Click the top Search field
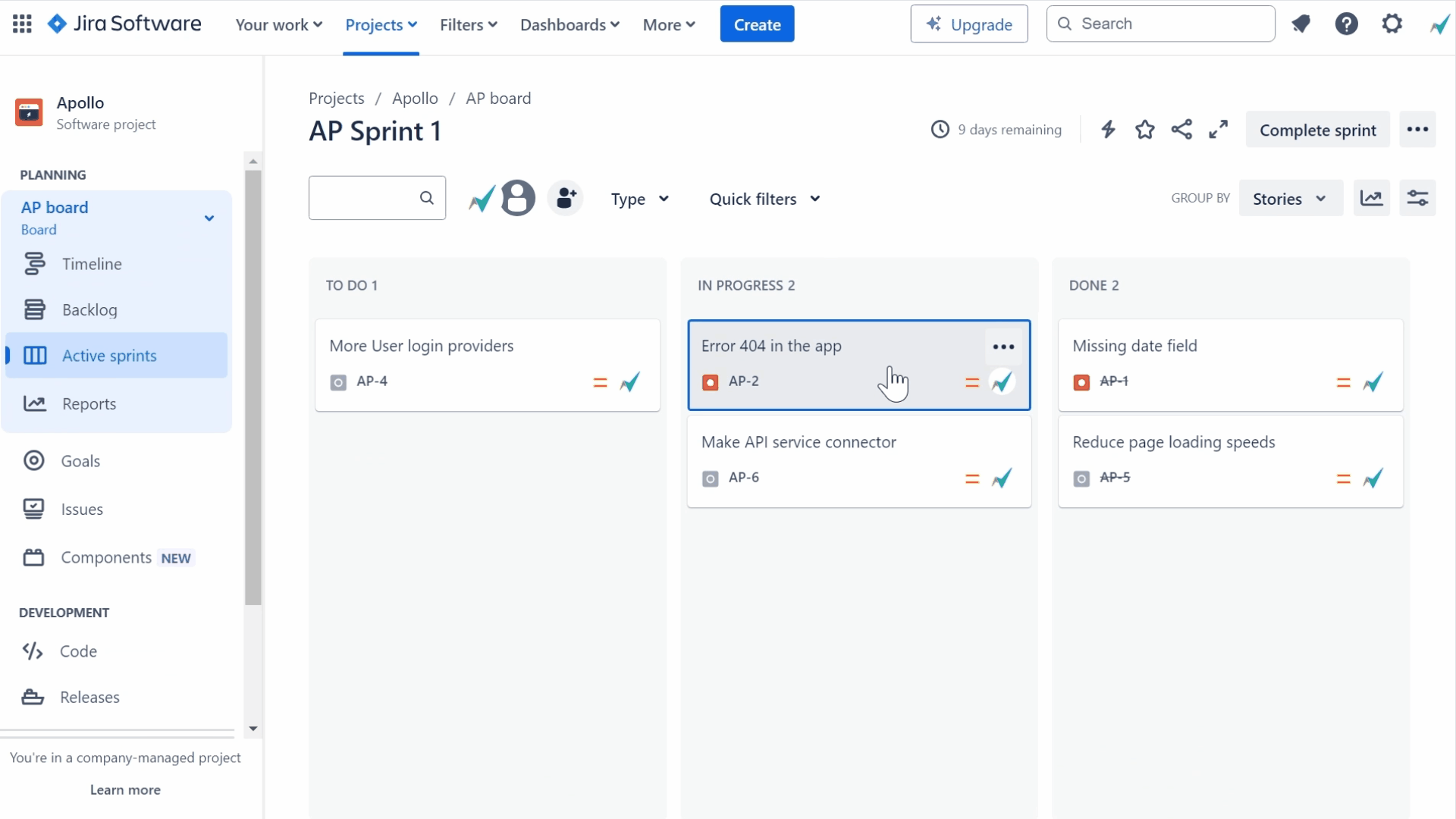The width and height of the screenshot is (1456, 819). [x=1160, y=24]
